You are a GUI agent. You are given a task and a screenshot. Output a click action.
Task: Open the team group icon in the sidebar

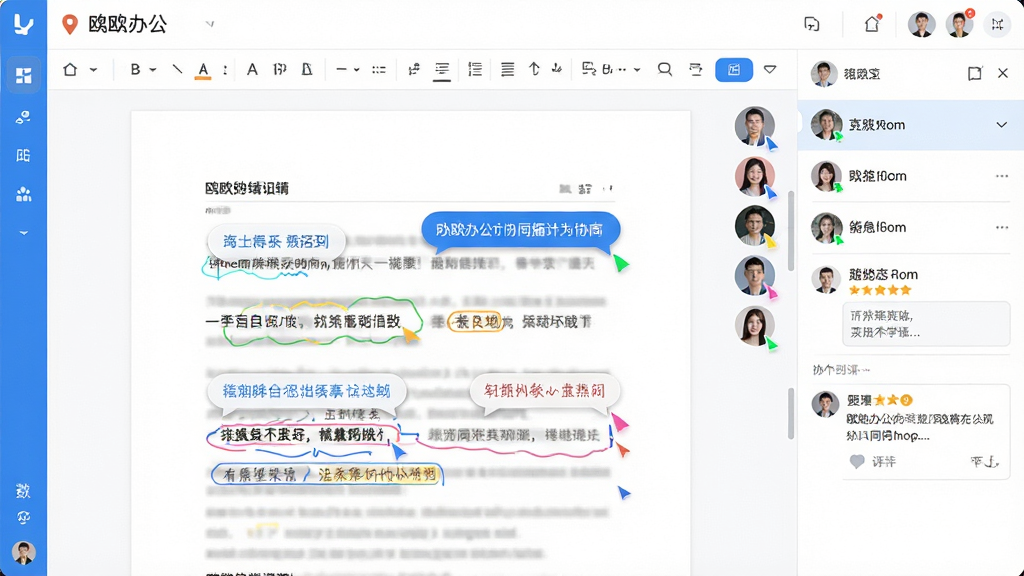click(24, 194)
